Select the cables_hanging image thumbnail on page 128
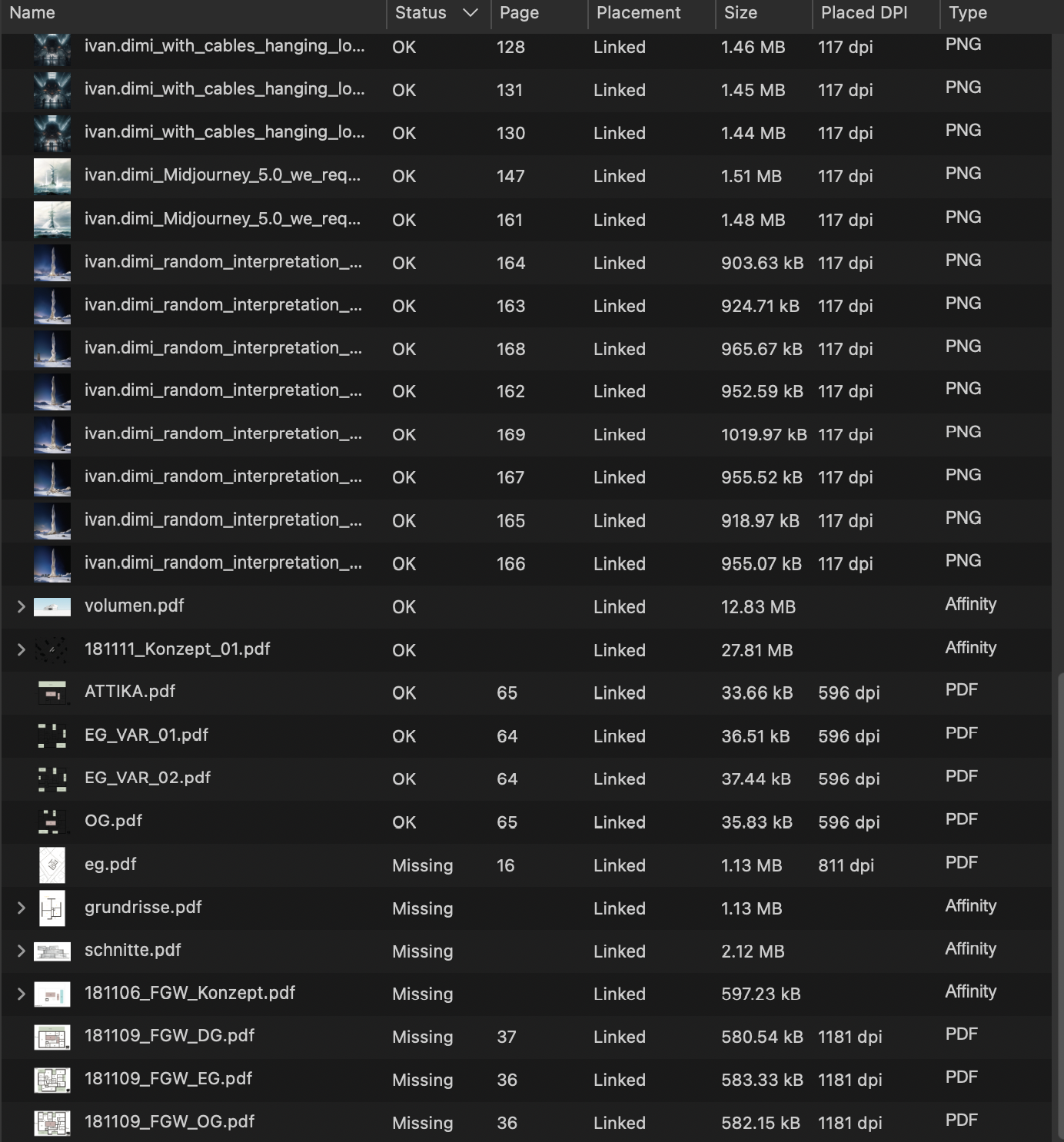The width and height of the screenshot is (1064, 1142). (52, 48)
